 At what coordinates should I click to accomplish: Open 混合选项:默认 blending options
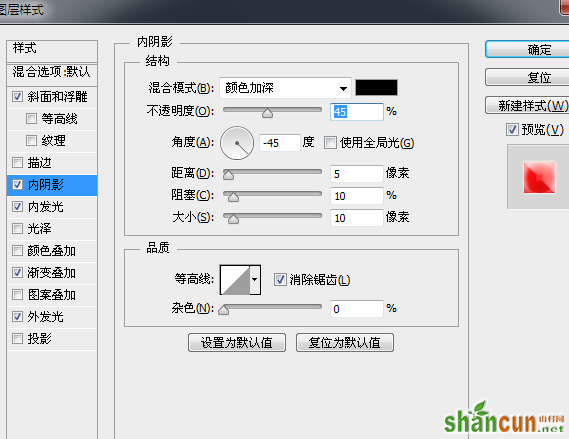tap(52, 72)
